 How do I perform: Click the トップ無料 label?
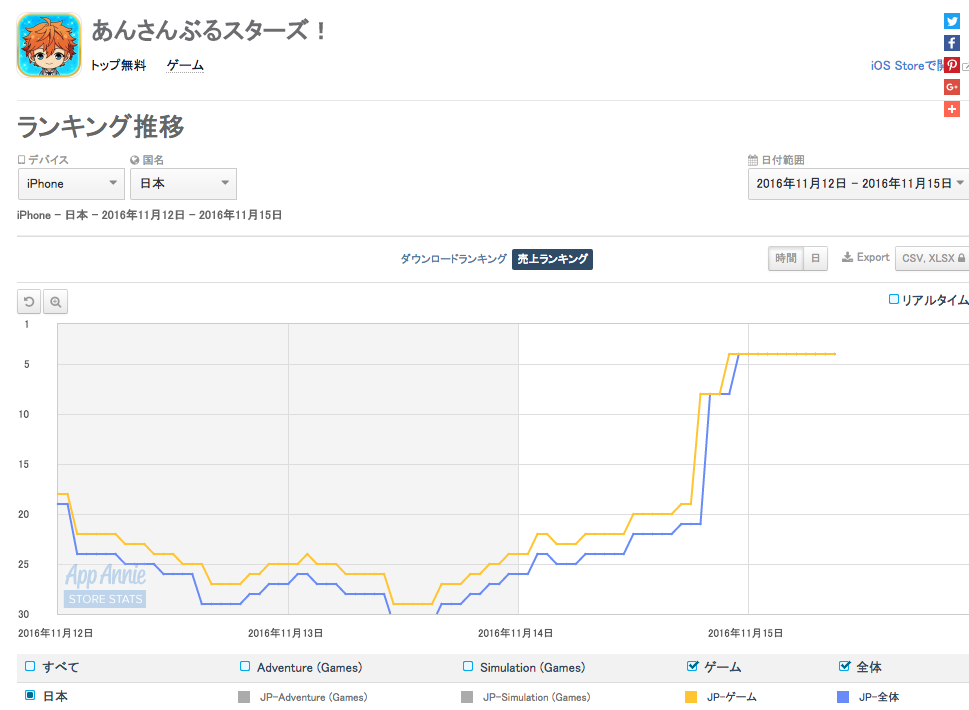coord(118,66)
